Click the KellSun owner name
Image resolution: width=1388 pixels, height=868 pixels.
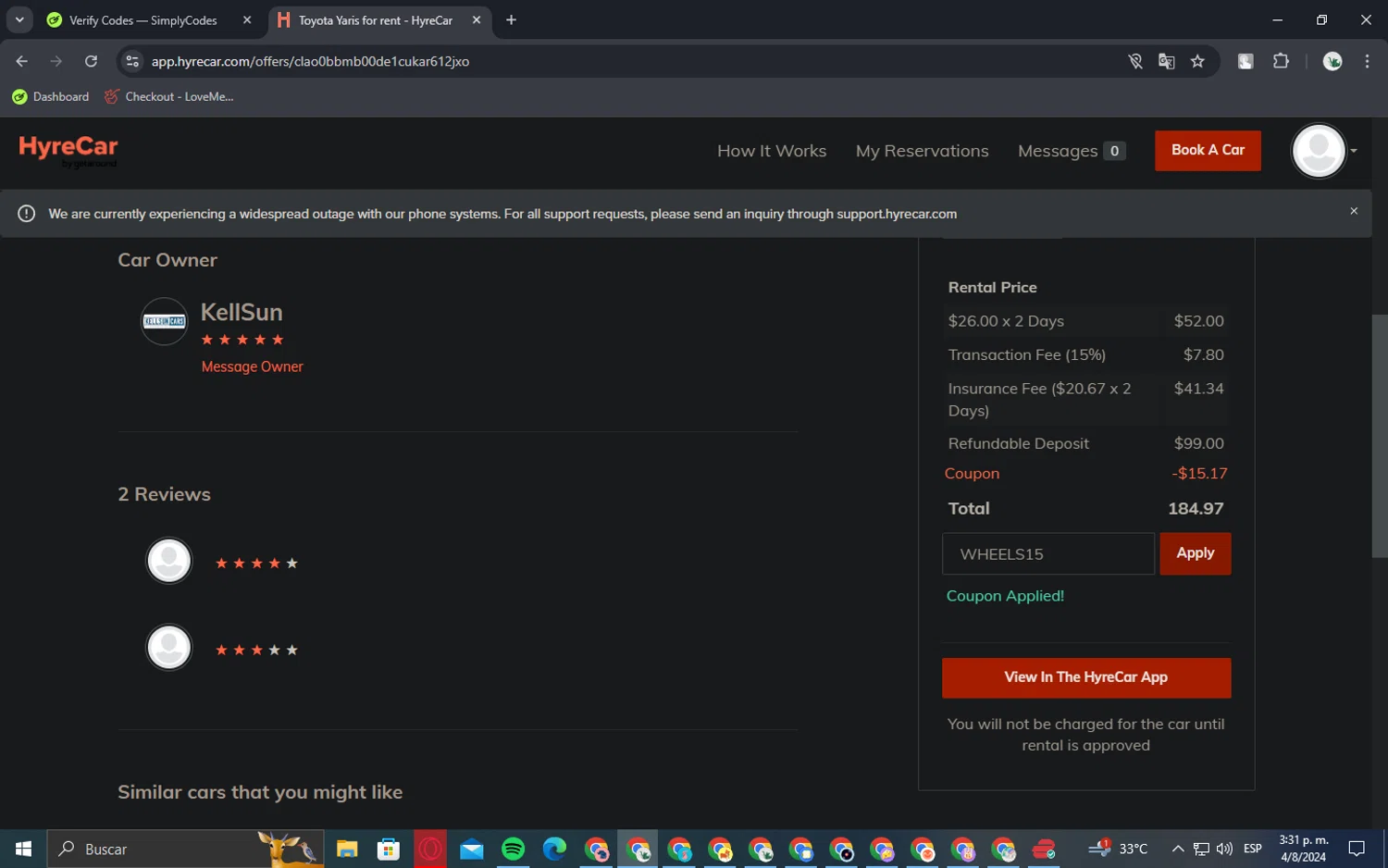[x=242, y=312]
